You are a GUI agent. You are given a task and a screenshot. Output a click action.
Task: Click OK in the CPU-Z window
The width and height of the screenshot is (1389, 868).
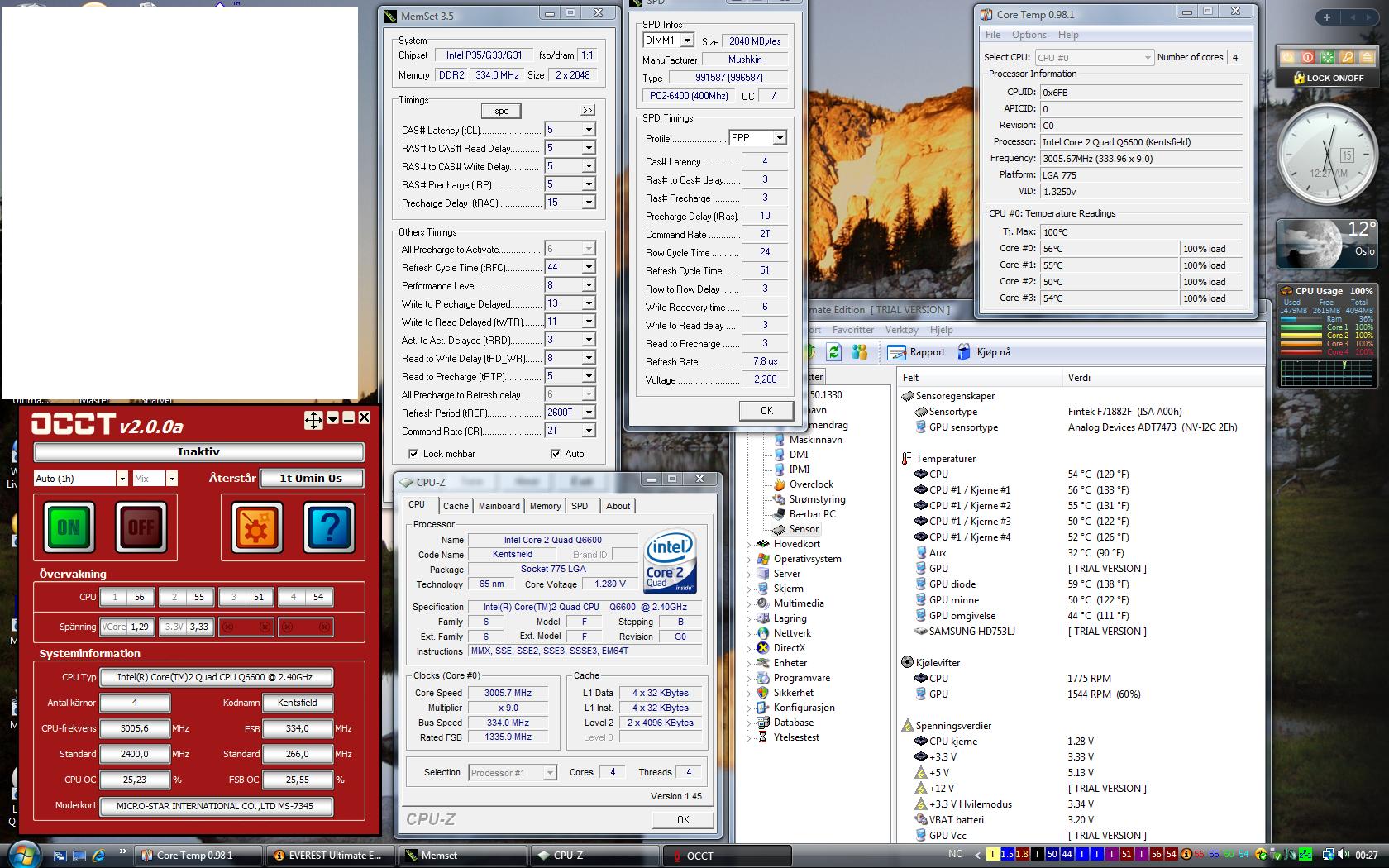tap(683, 820)
